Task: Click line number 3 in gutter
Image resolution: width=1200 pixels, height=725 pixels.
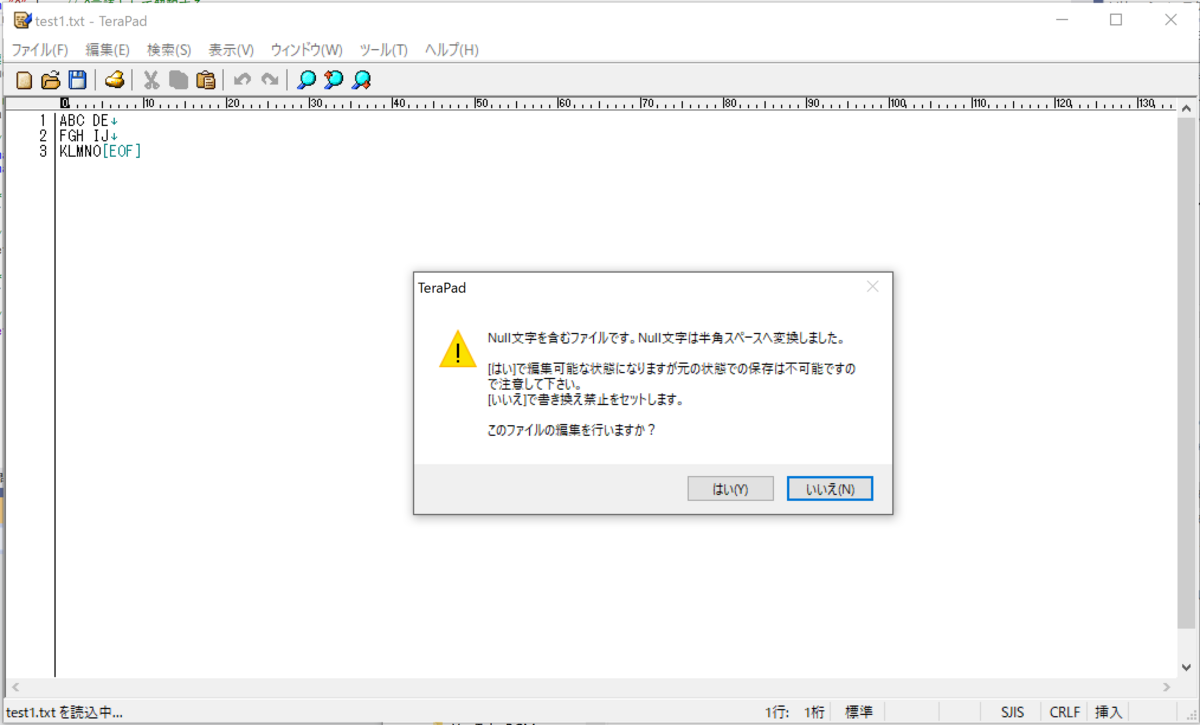Action: [x=43, y=151]
